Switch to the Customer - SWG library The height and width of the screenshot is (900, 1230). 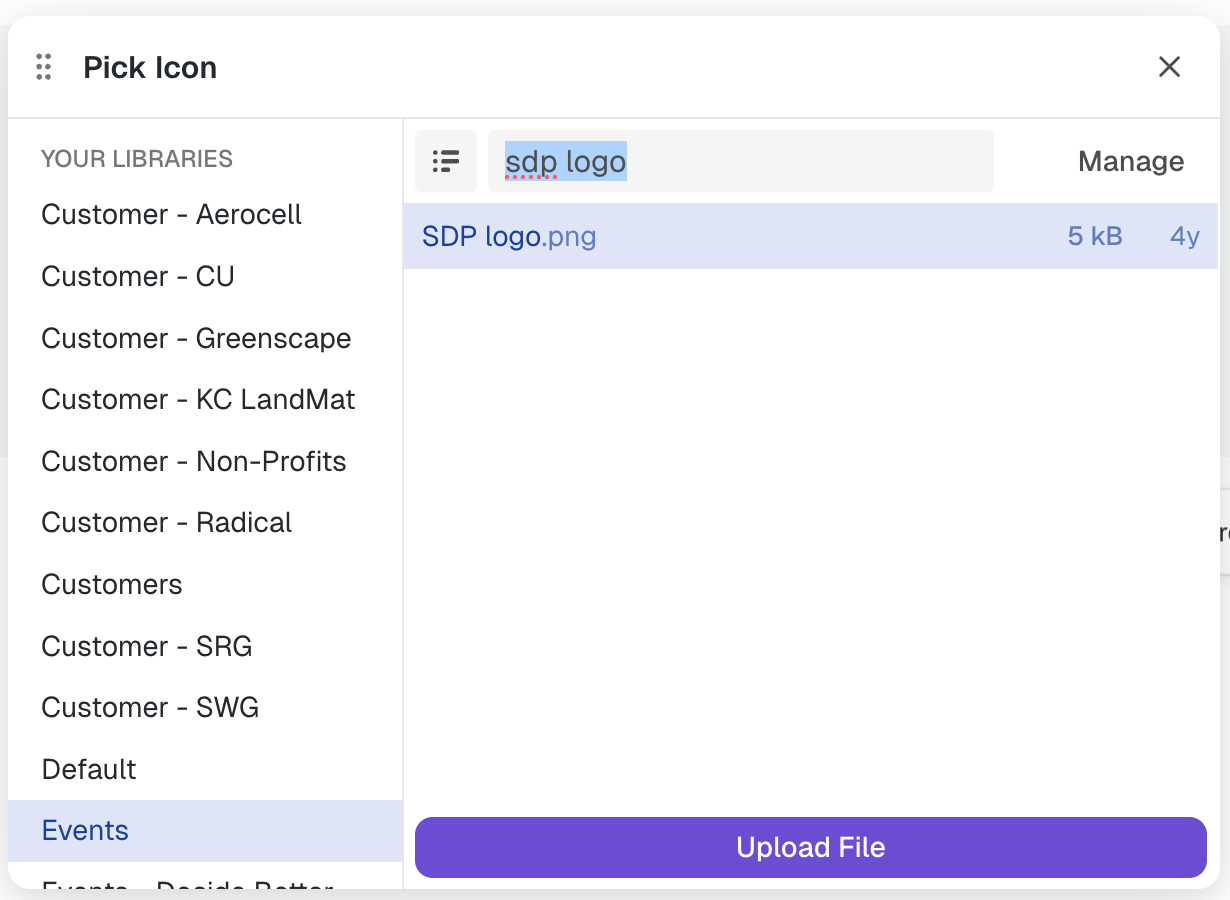205,708
